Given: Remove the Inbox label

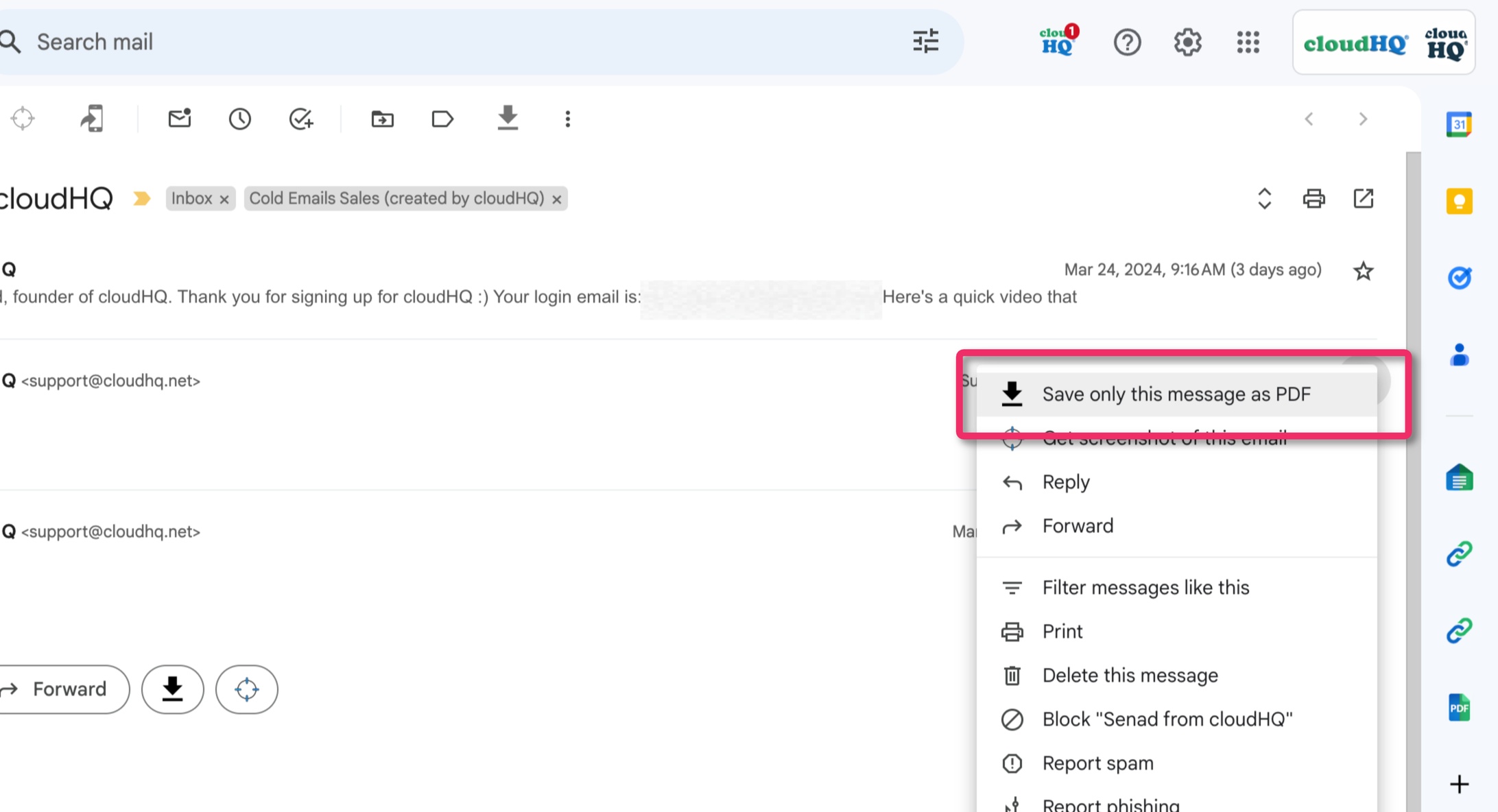Looking at the screenshot, I should [224, 200].
